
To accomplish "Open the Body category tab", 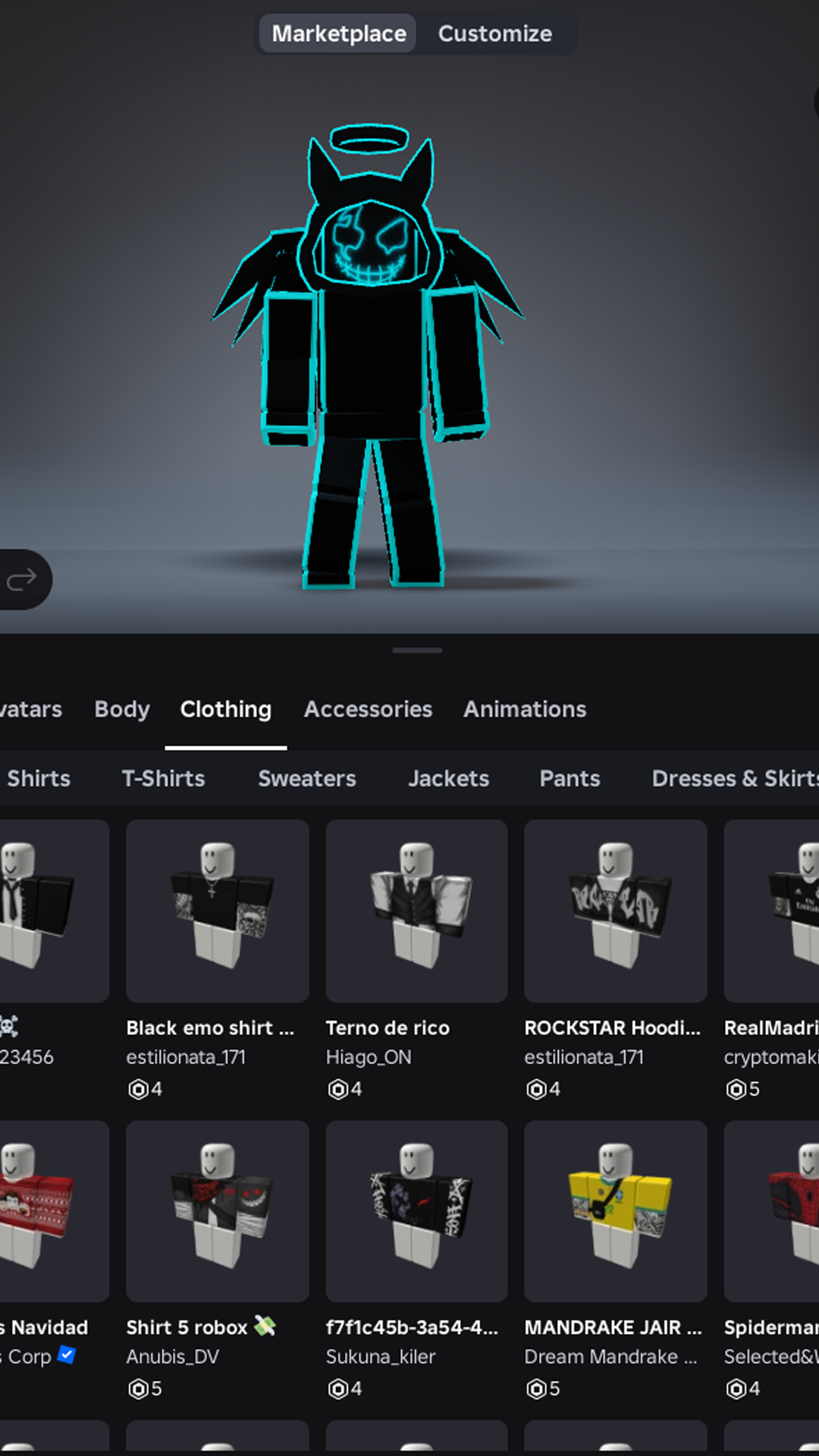I will [x=122, y=709].
